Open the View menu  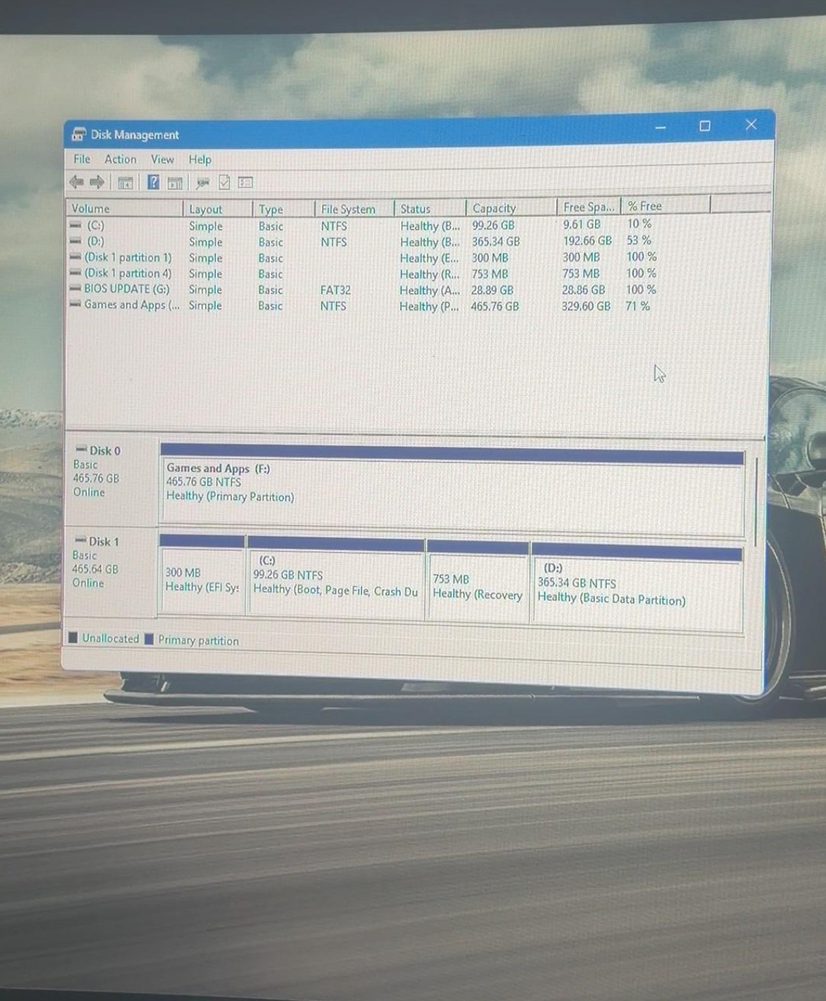pyautogui.click(x=162, y=159)
